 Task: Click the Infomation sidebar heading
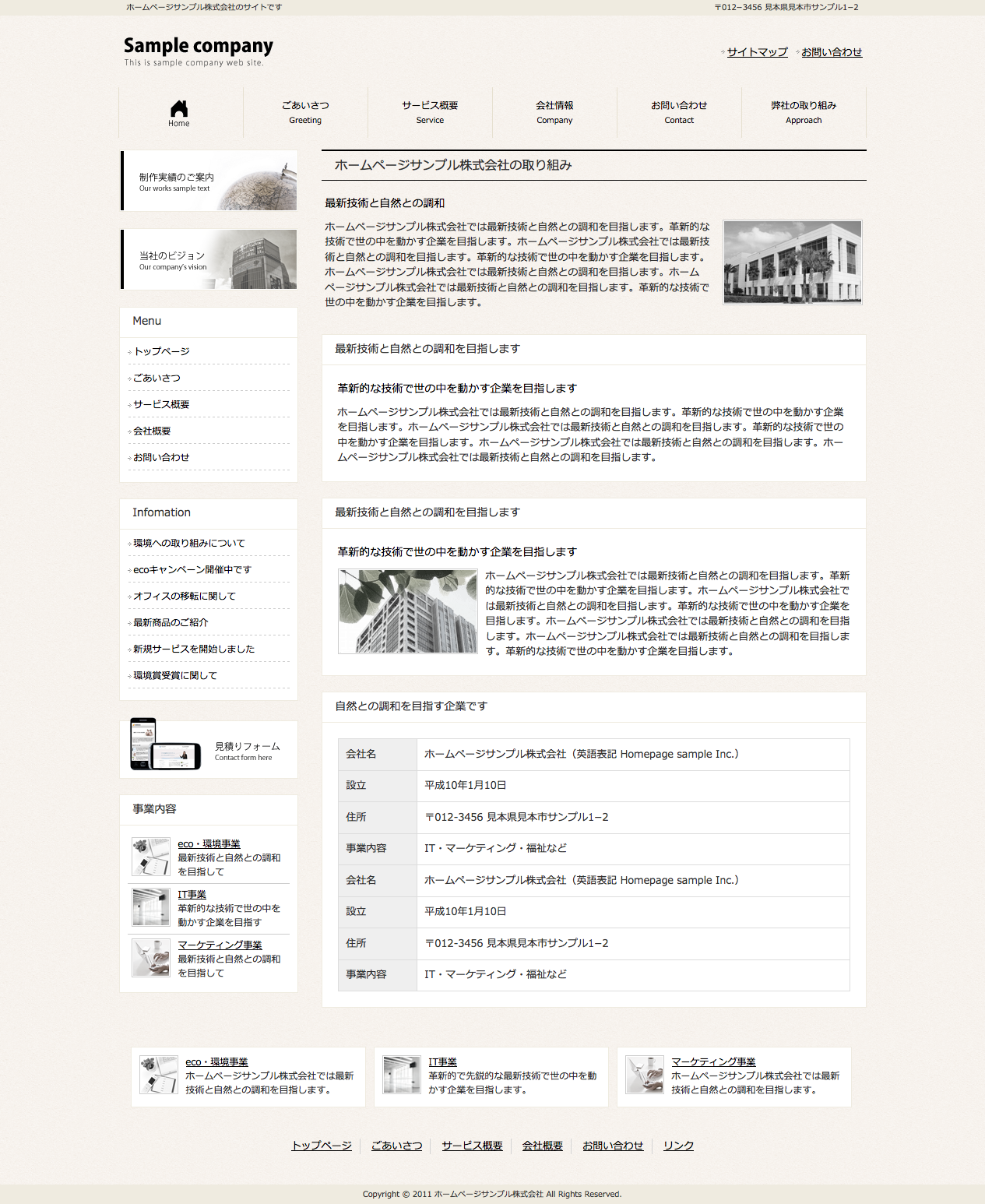point(161,512)
